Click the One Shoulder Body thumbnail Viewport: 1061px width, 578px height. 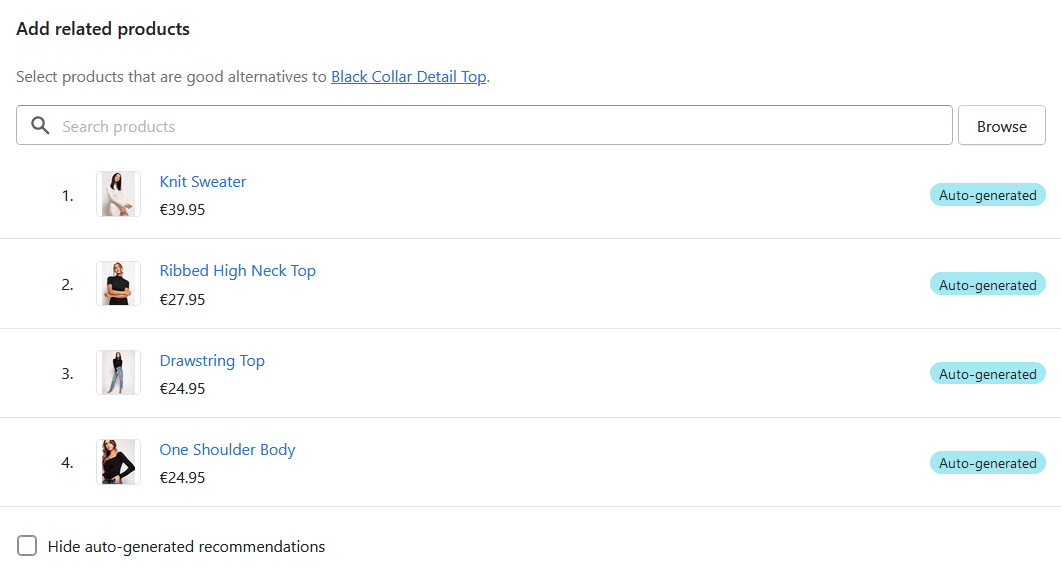pyautogui.click(x=118, y=462)
